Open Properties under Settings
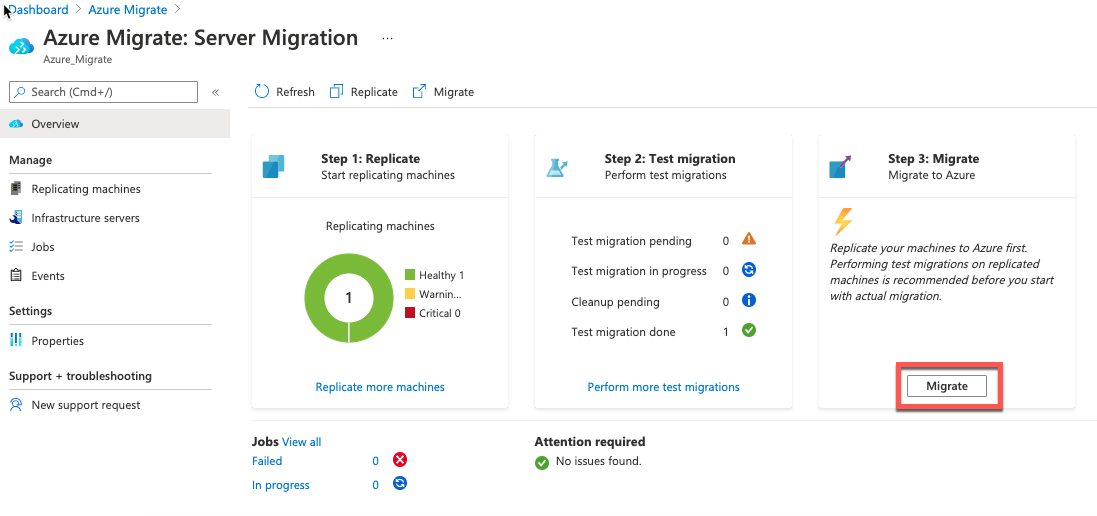Viewport: 1097px width, 516px height. coord(57,341)
